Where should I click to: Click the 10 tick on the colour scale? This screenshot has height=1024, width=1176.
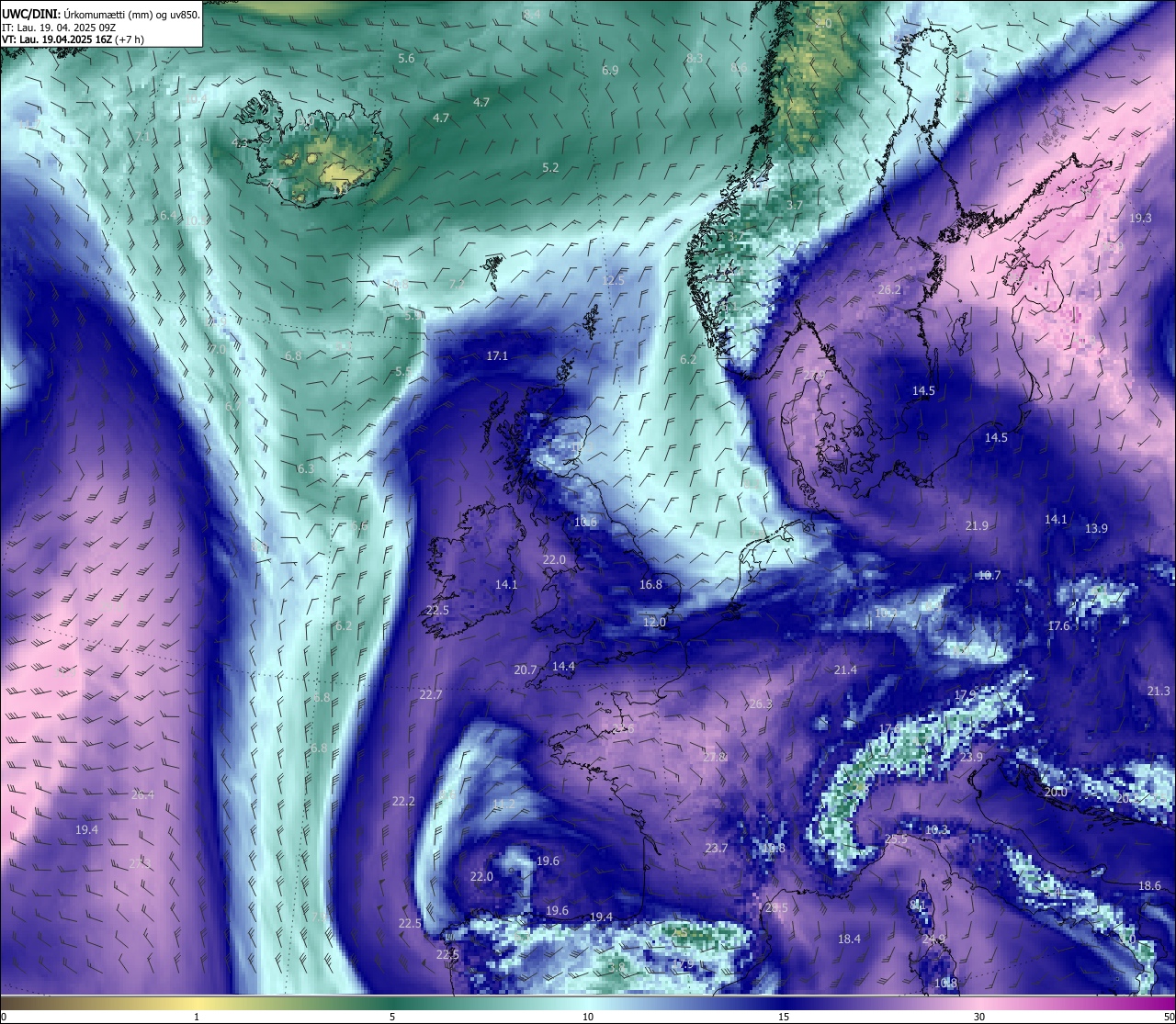(x=588, y=1017)
